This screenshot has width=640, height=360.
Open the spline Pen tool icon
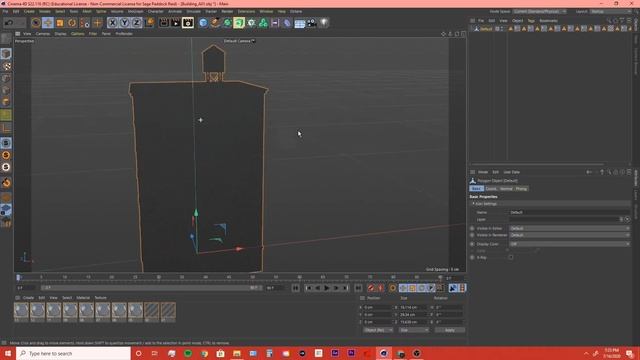coord(215,23)
